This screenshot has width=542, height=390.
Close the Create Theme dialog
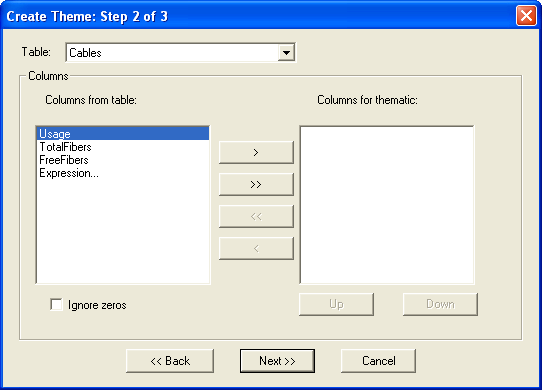click(x=526, y=16)
